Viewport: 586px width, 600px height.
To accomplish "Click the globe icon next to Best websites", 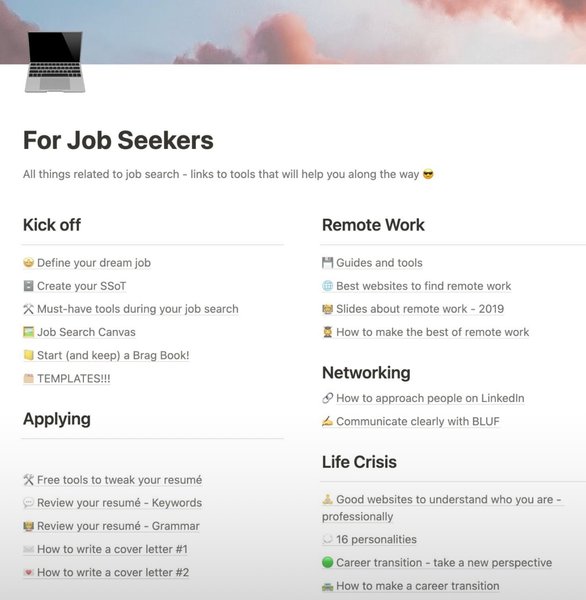I will click(327, 286).
